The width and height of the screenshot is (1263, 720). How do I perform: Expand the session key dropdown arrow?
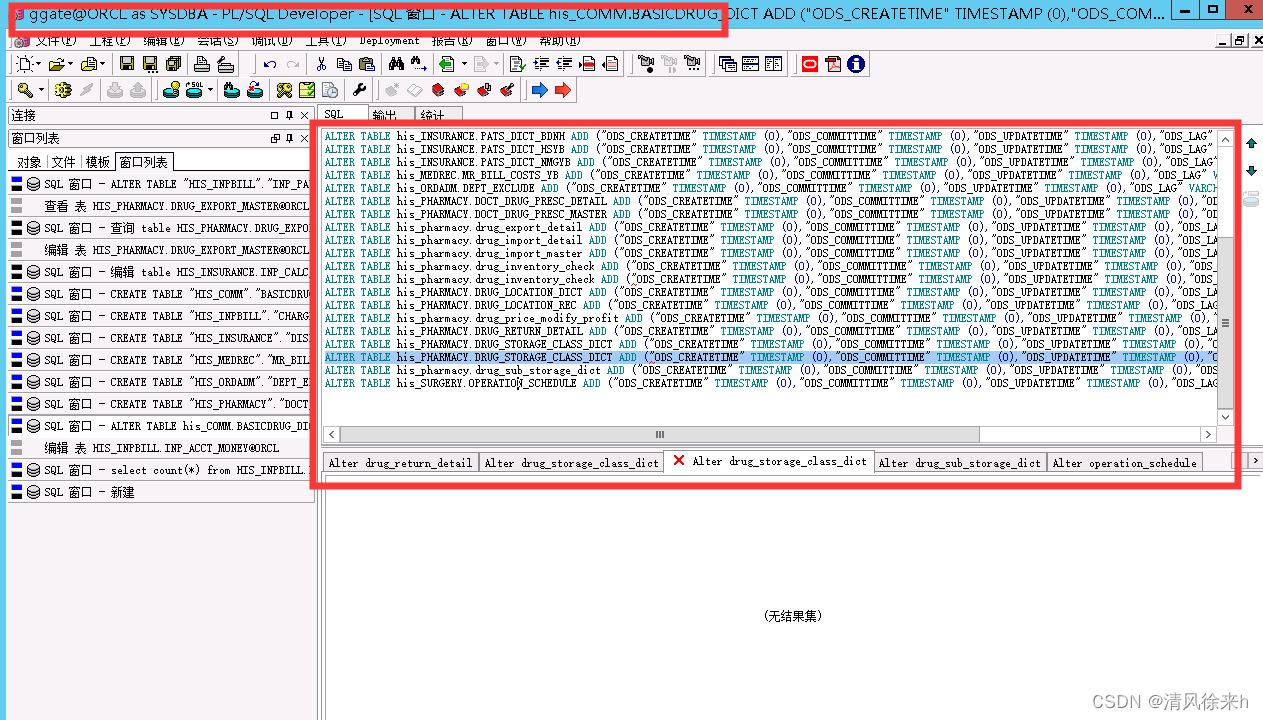tap(43, 90)
